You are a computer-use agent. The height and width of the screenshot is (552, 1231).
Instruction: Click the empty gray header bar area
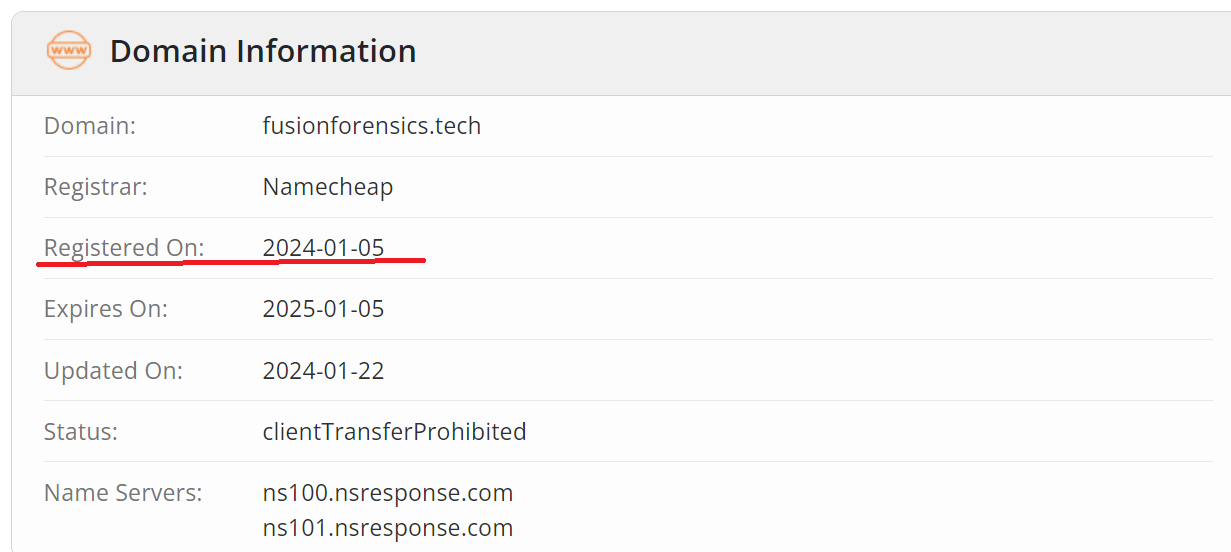point(800,52)
